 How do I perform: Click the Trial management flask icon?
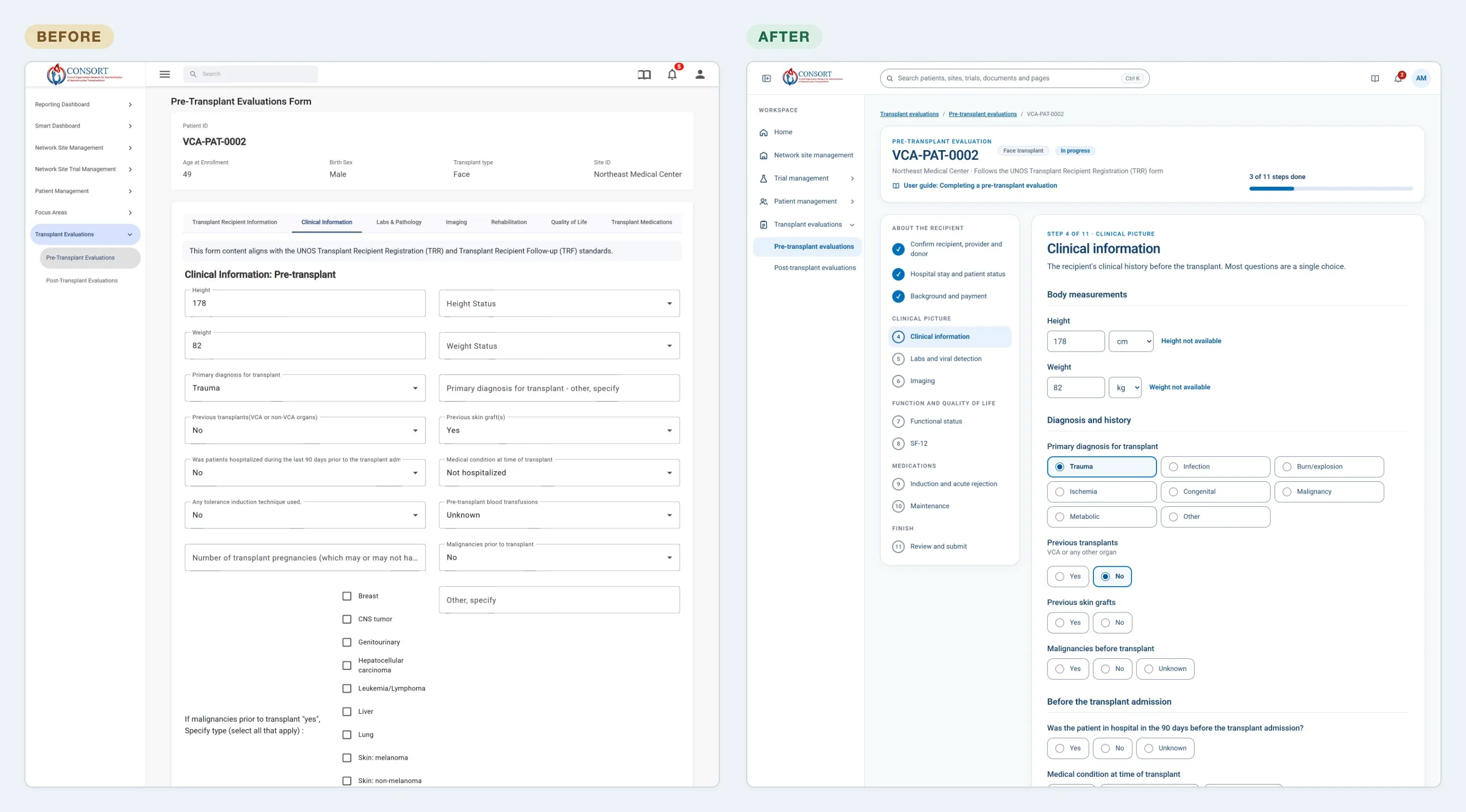(x=764, y=179)
